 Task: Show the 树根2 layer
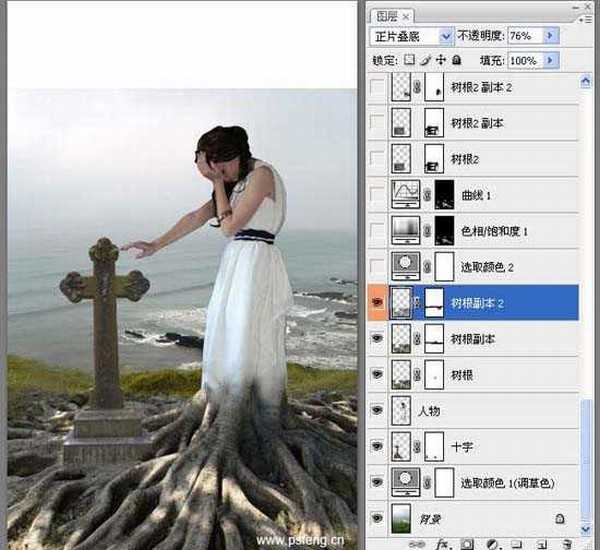tap(377, 158)
